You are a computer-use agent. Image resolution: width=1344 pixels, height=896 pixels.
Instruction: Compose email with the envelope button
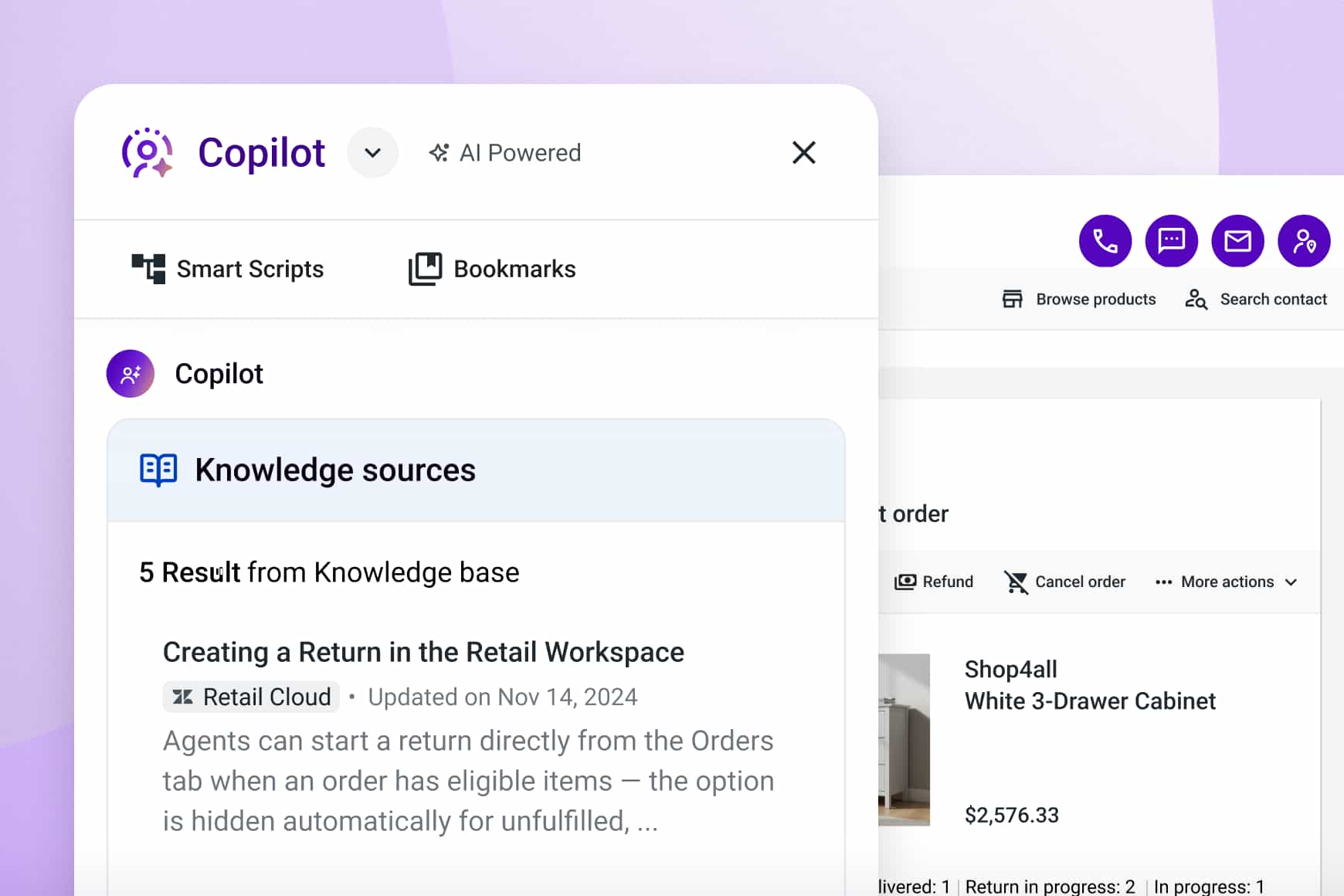coord(1238,241)
